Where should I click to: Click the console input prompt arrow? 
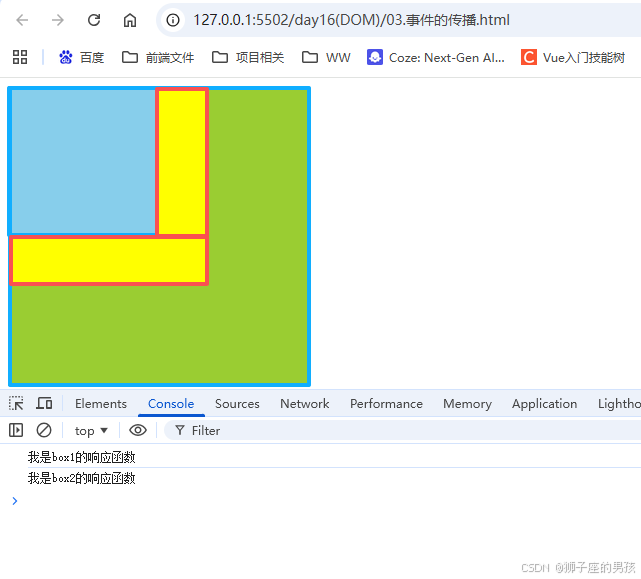[15, 501]
